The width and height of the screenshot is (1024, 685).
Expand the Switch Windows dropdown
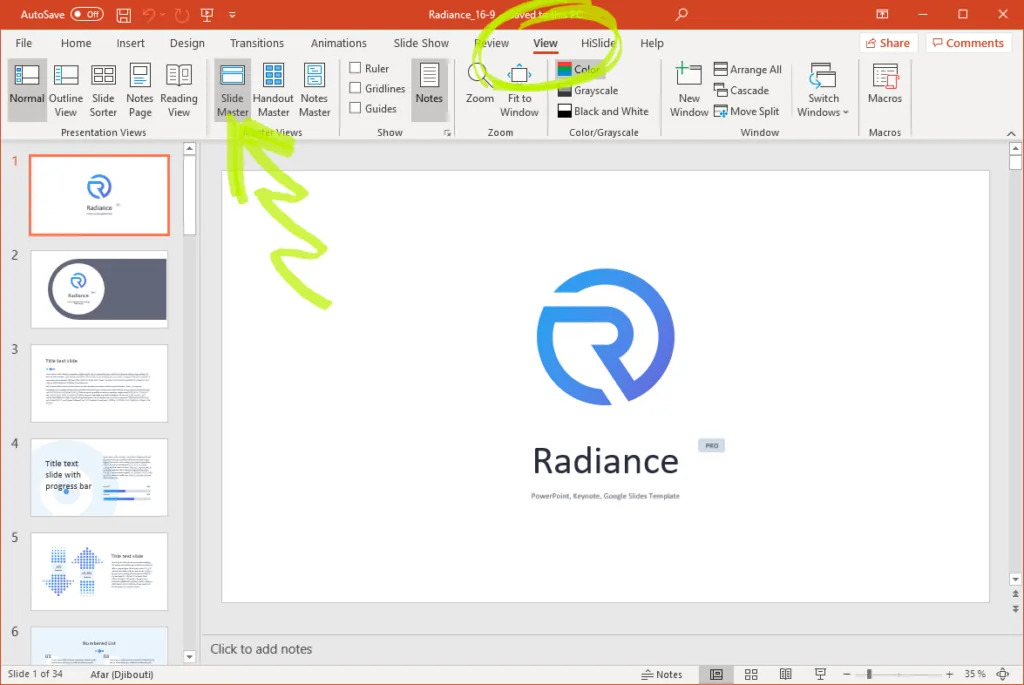click(823, 89)
